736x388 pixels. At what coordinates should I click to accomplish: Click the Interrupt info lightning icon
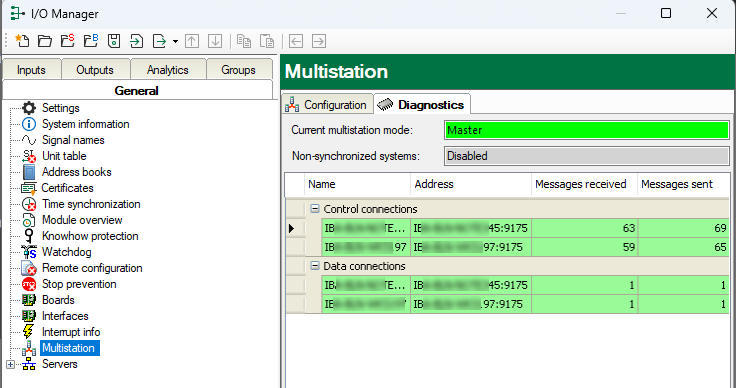29,332
